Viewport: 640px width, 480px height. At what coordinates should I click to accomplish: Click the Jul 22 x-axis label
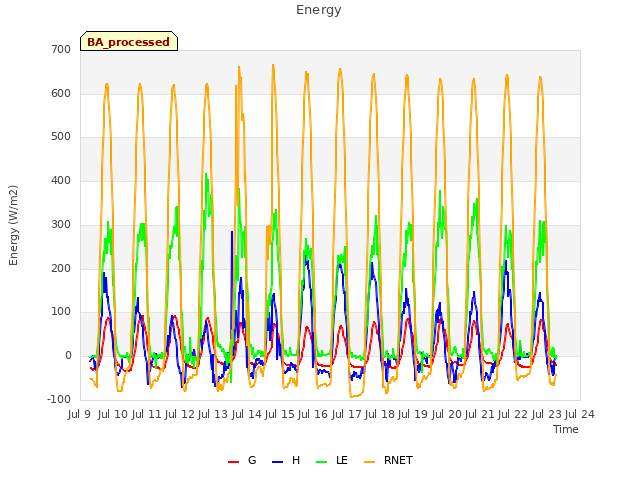point(513,414)
